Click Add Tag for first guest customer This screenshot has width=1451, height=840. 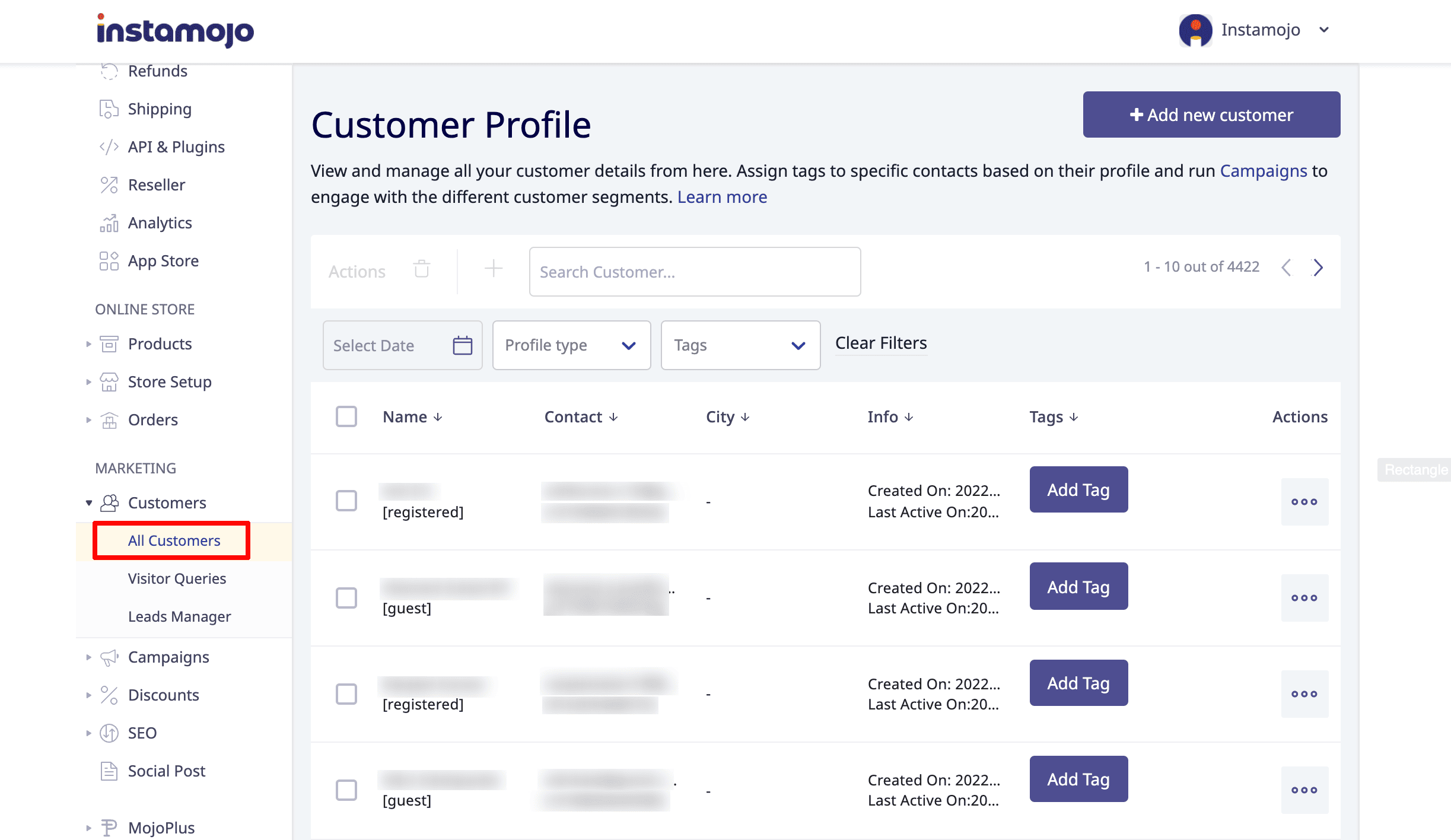point(1078,586)
